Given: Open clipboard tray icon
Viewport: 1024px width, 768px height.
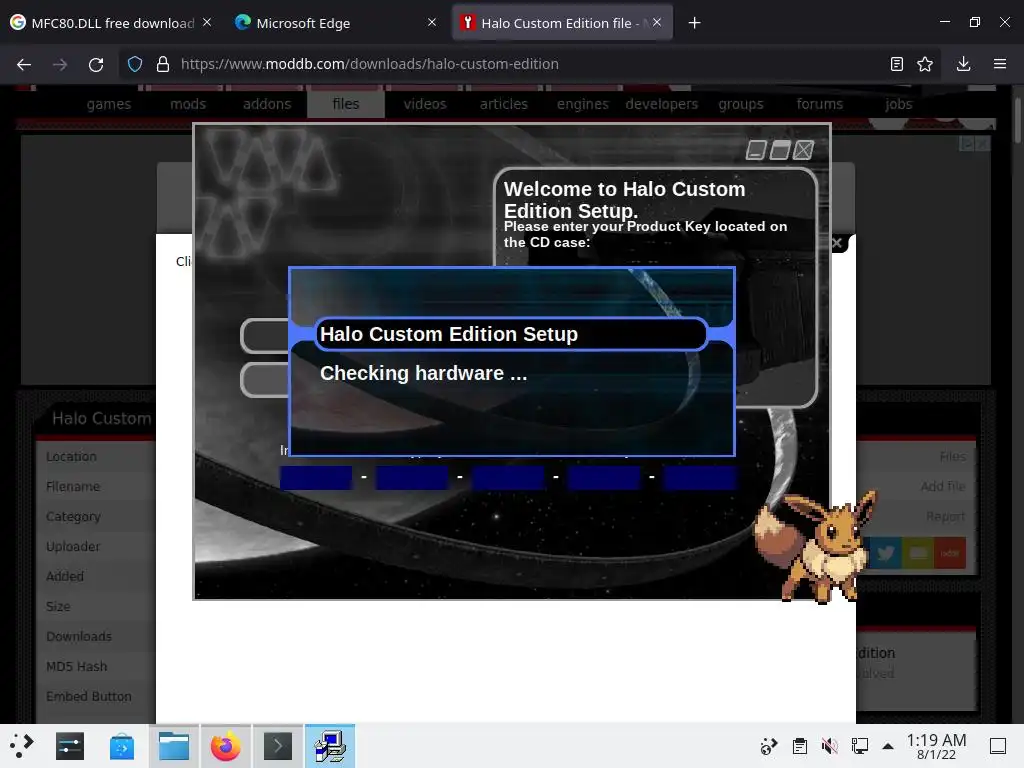Looking at the screenshot, I should (799, 745).
